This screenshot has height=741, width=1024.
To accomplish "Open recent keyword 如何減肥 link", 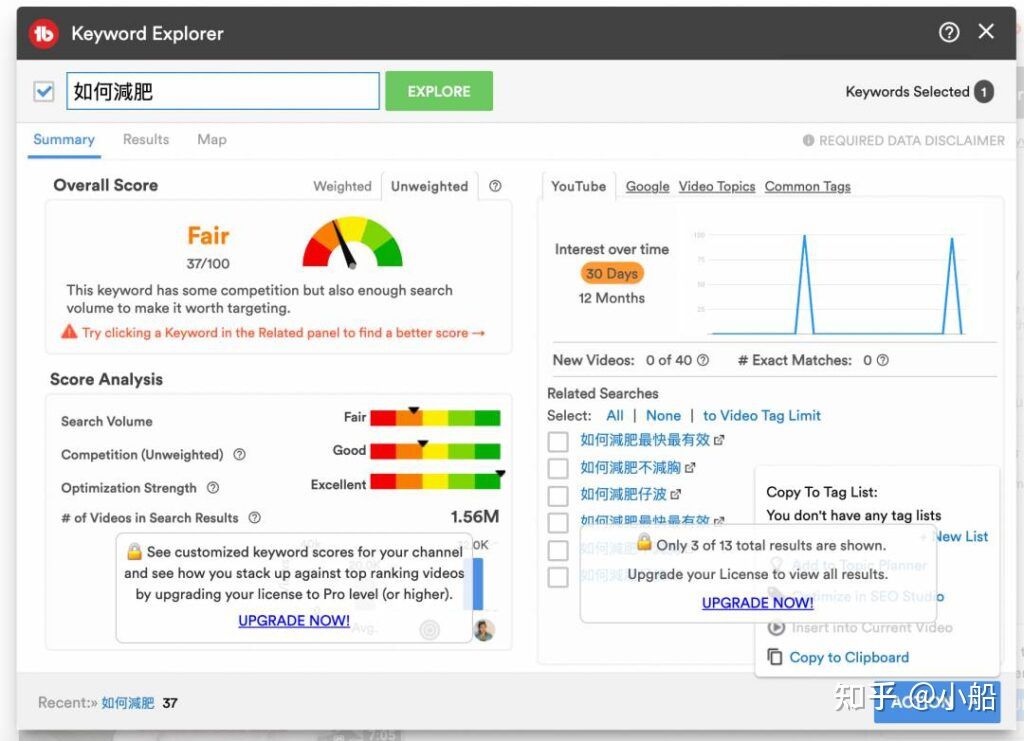I will 128,703.
